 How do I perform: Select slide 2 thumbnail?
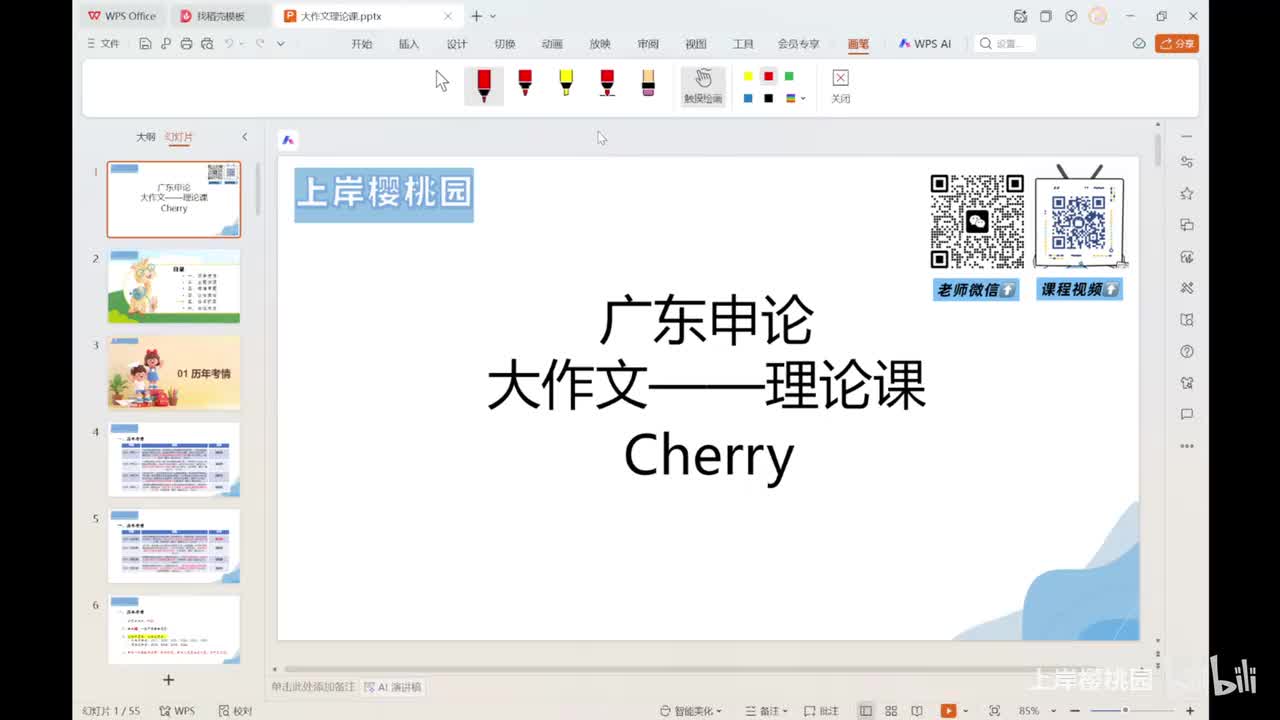click(x=174, y=286)
